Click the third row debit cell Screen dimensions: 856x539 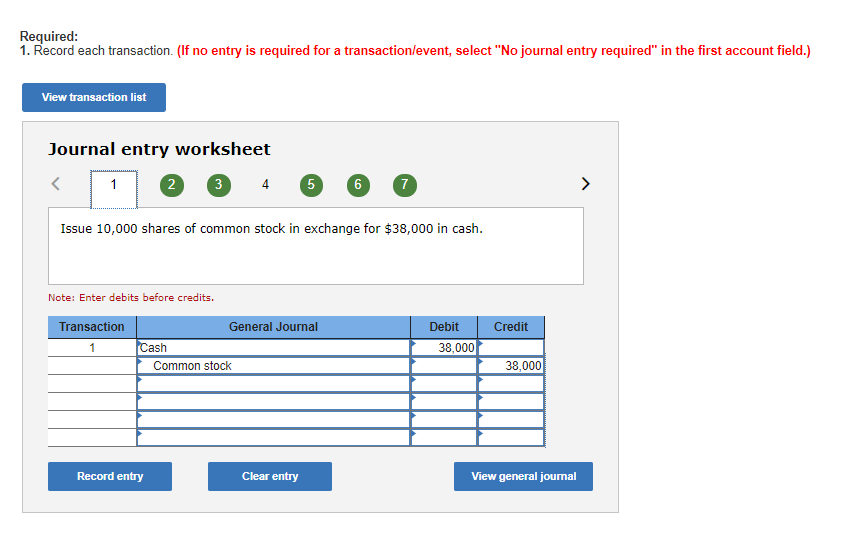[444, 384]
